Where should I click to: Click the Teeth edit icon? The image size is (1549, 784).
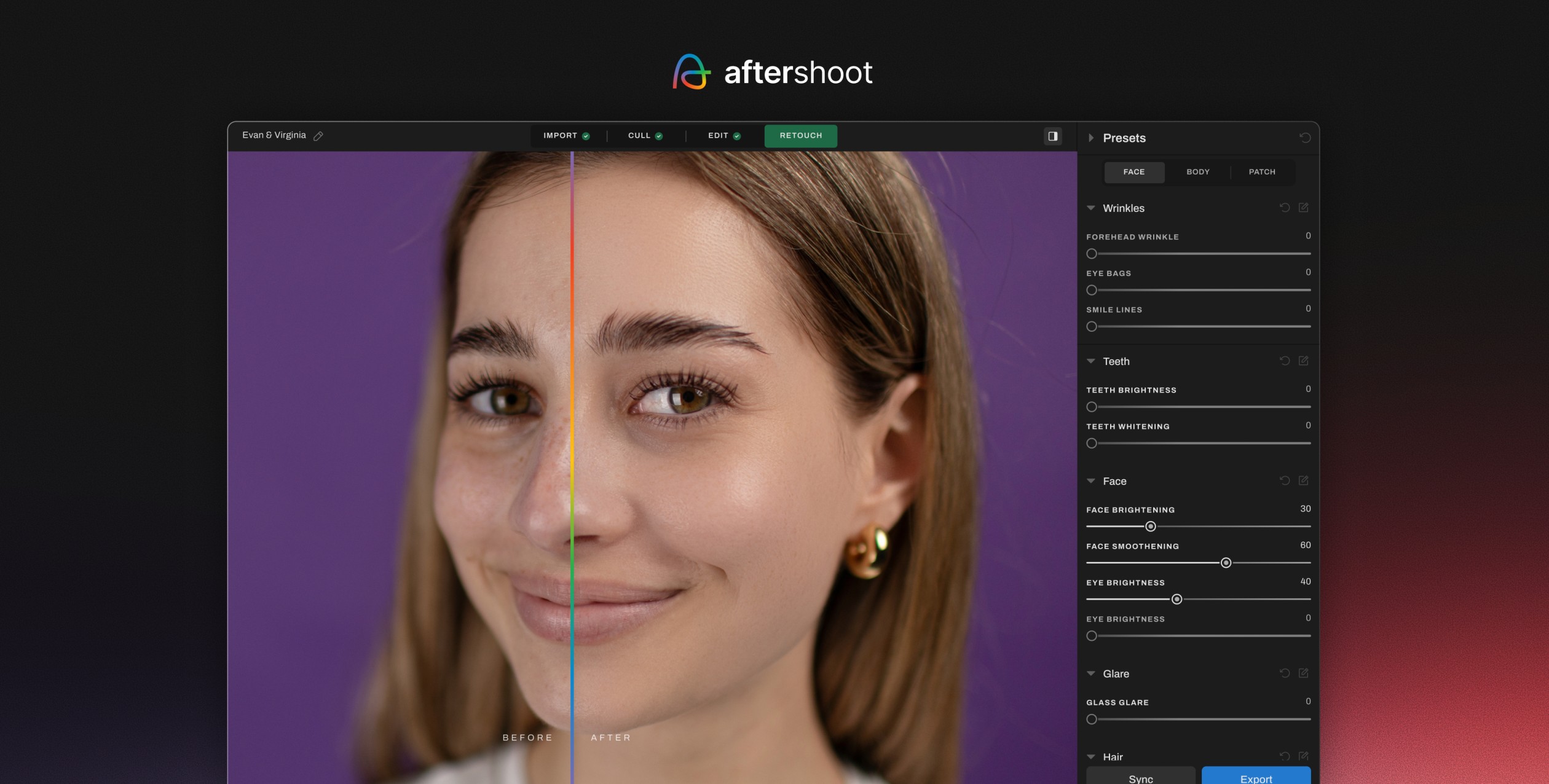click(1303, 361)
